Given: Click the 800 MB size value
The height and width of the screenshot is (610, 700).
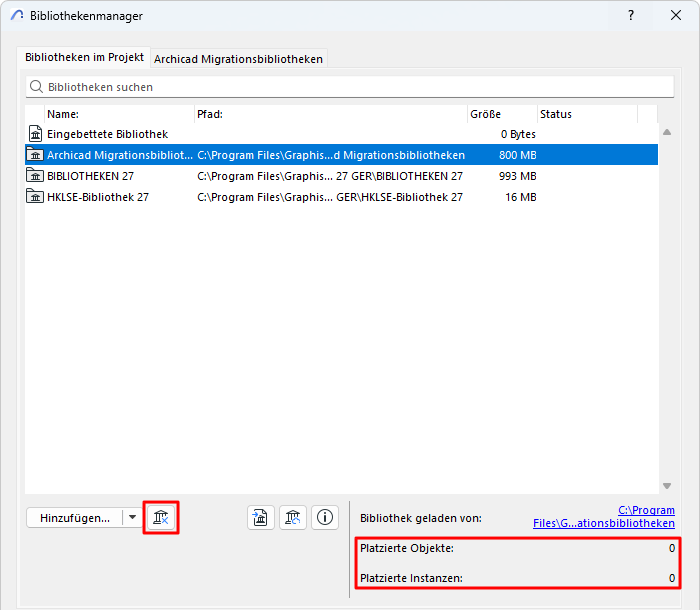Looking at the screenshot, I should point(517,155).
